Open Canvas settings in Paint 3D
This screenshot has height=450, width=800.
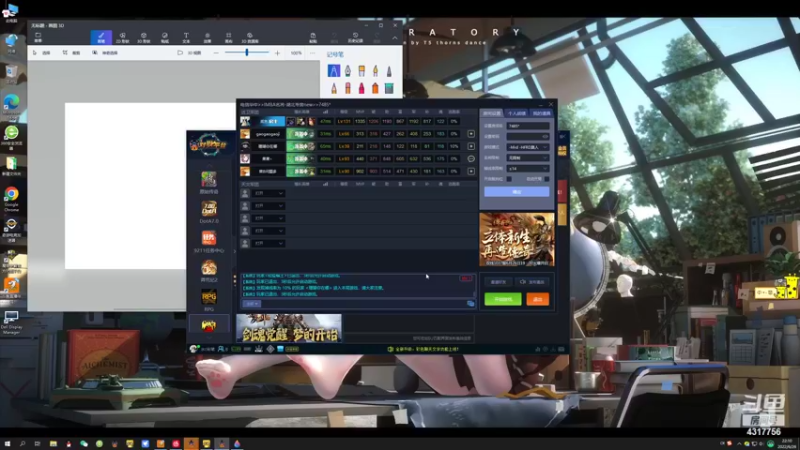[x=229, y=37]
